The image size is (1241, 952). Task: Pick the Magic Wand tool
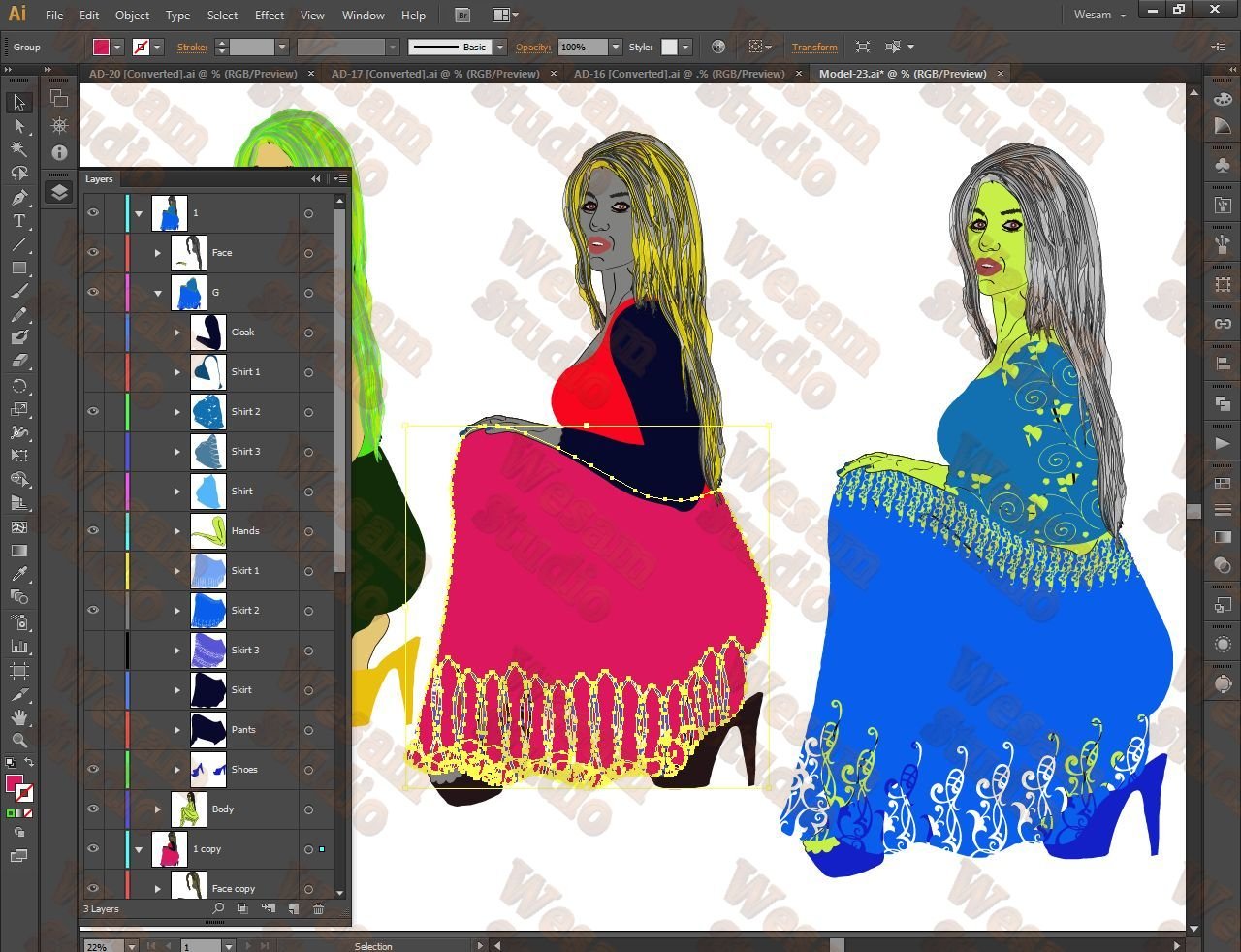[19, 149]
